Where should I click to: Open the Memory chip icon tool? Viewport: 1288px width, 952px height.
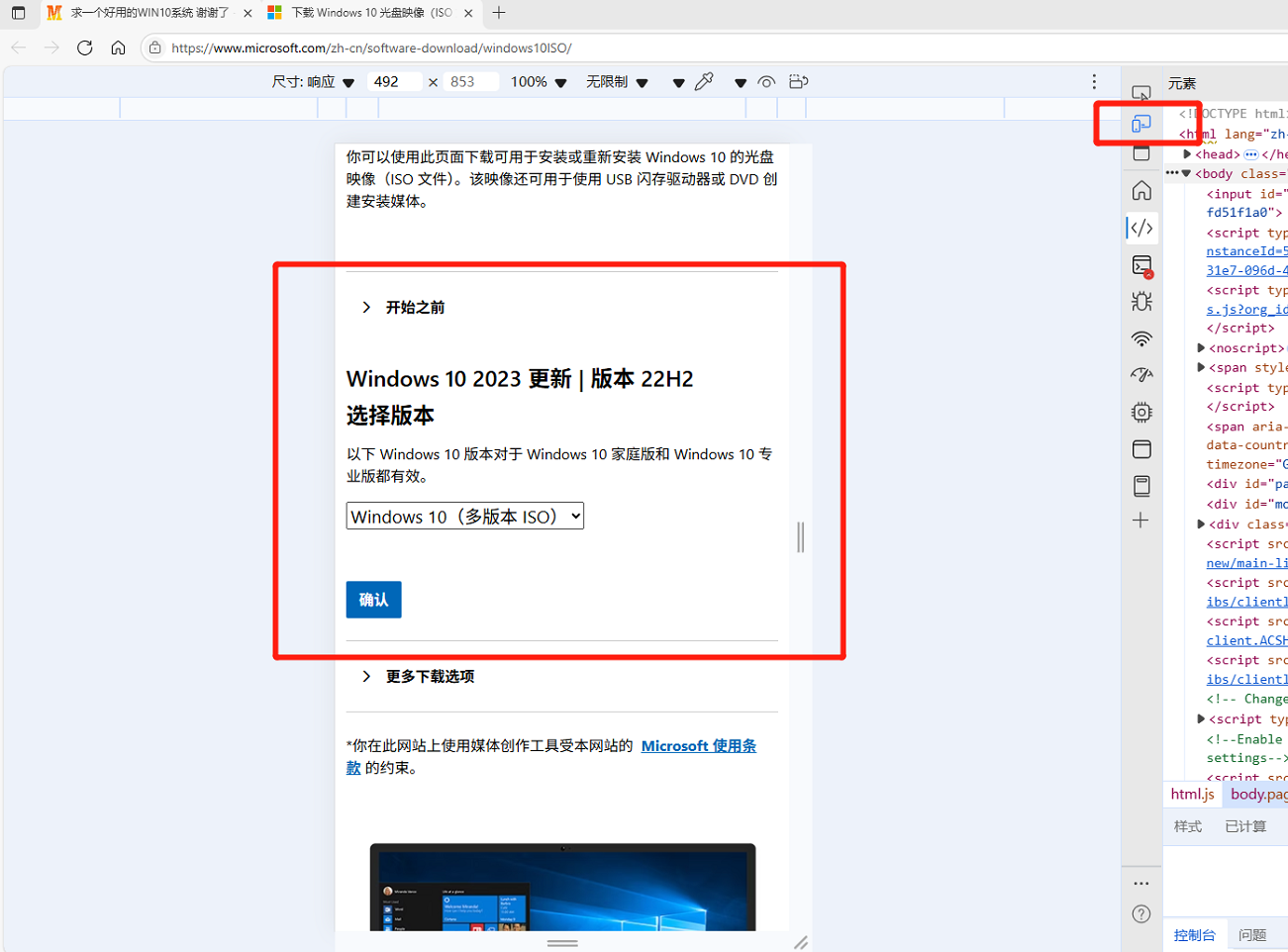pyautogui.click(x=1141, y=412)
